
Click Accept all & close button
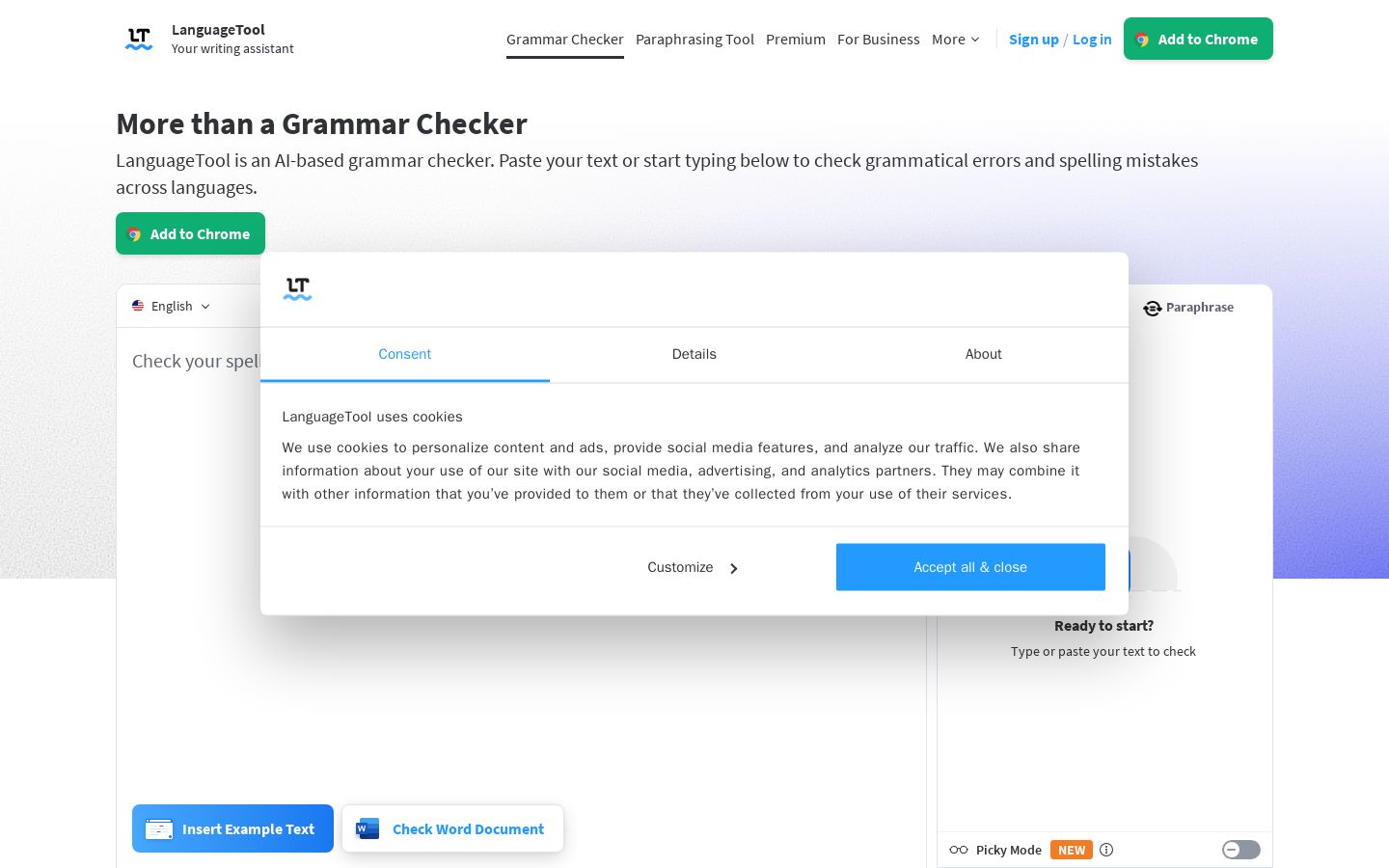(x=970, y=567)
